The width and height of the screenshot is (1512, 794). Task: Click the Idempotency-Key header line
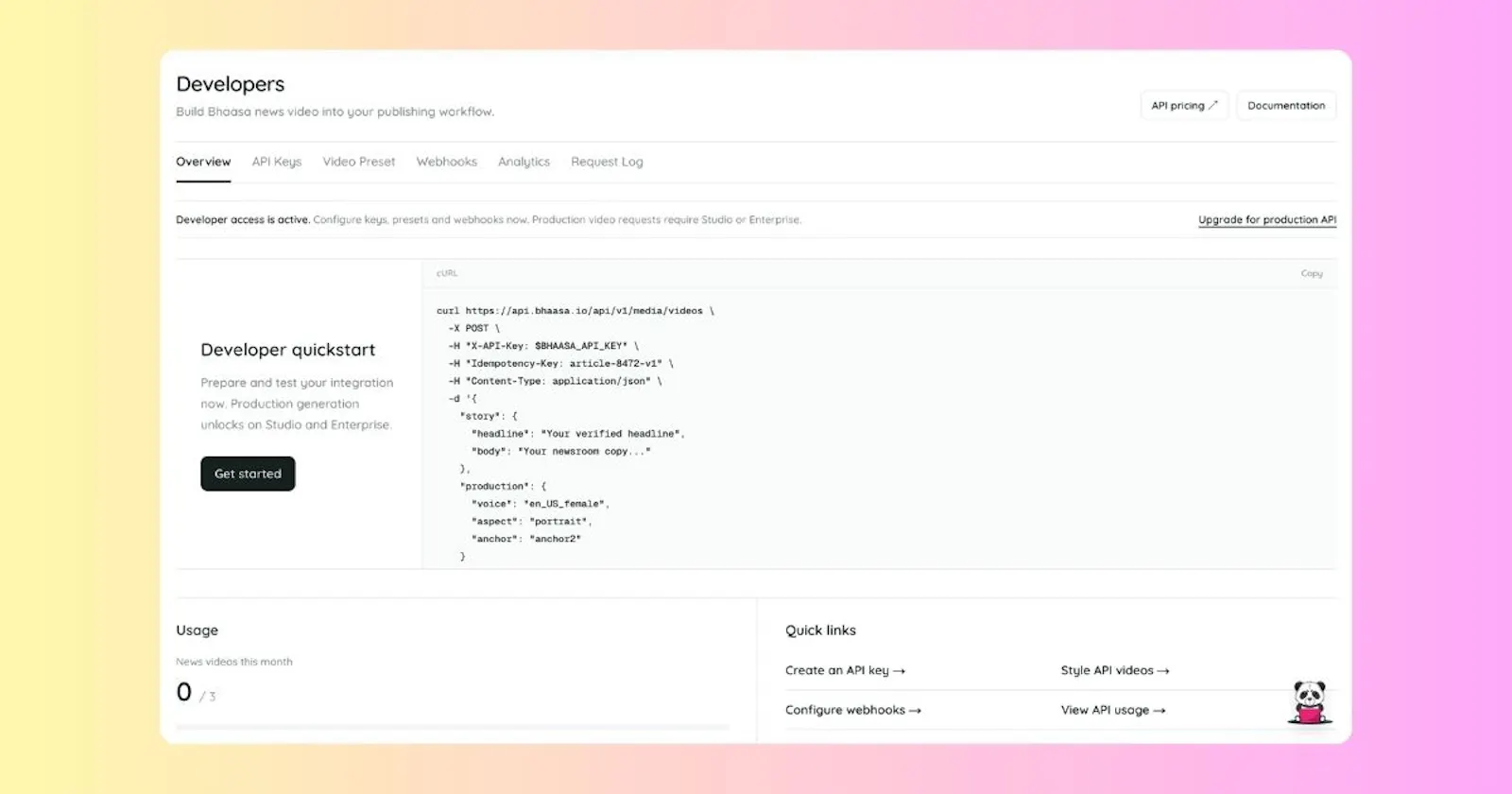coord(560,364)
